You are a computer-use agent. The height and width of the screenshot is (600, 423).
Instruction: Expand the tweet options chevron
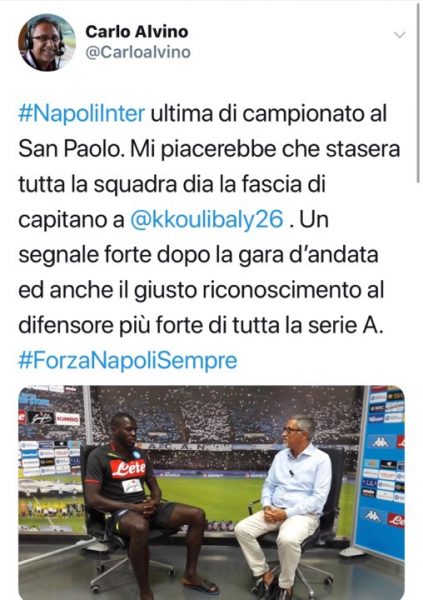click(399, 35)
